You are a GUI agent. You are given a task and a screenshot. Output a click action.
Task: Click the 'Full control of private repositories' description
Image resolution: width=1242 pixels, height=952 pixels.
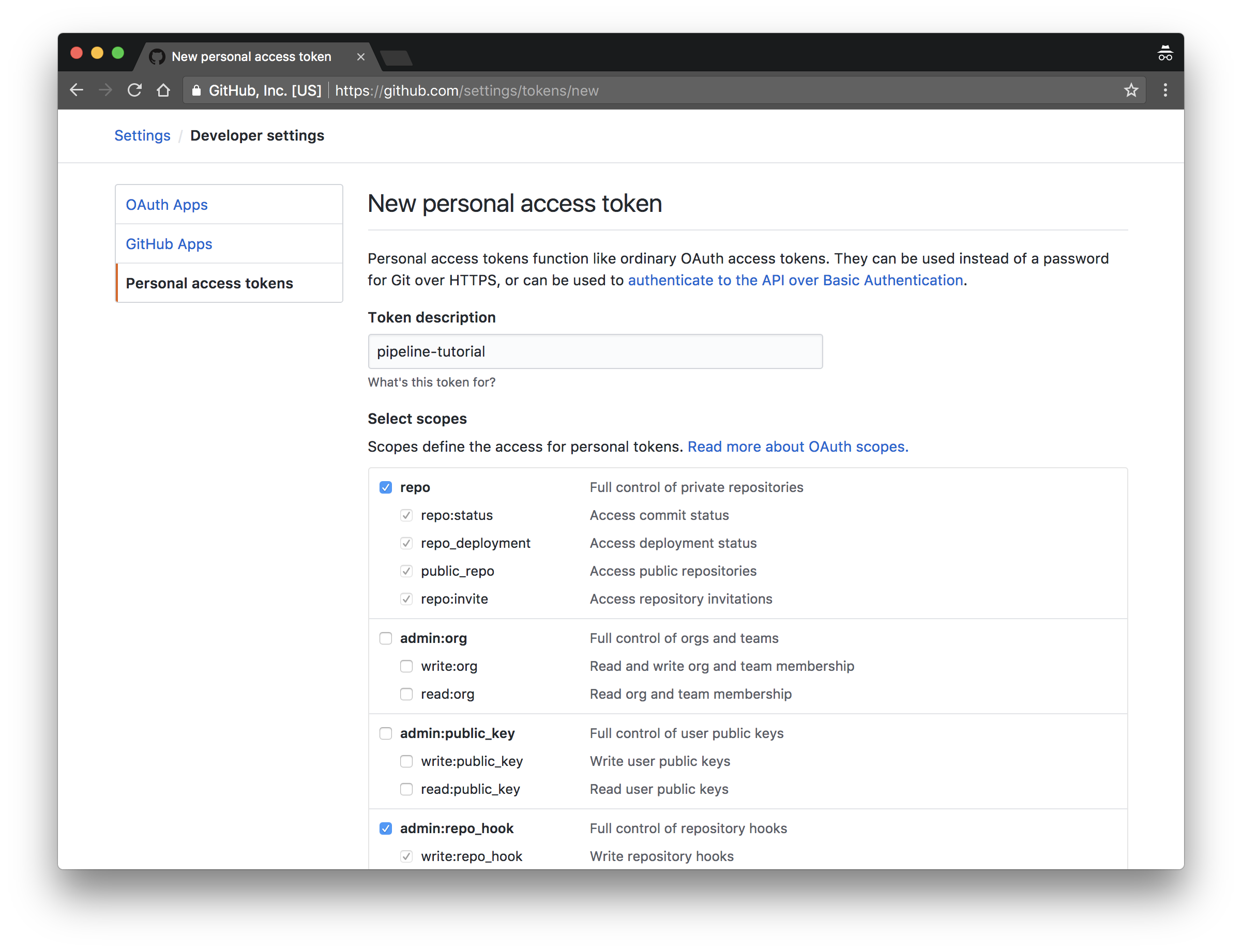(696, 487)
